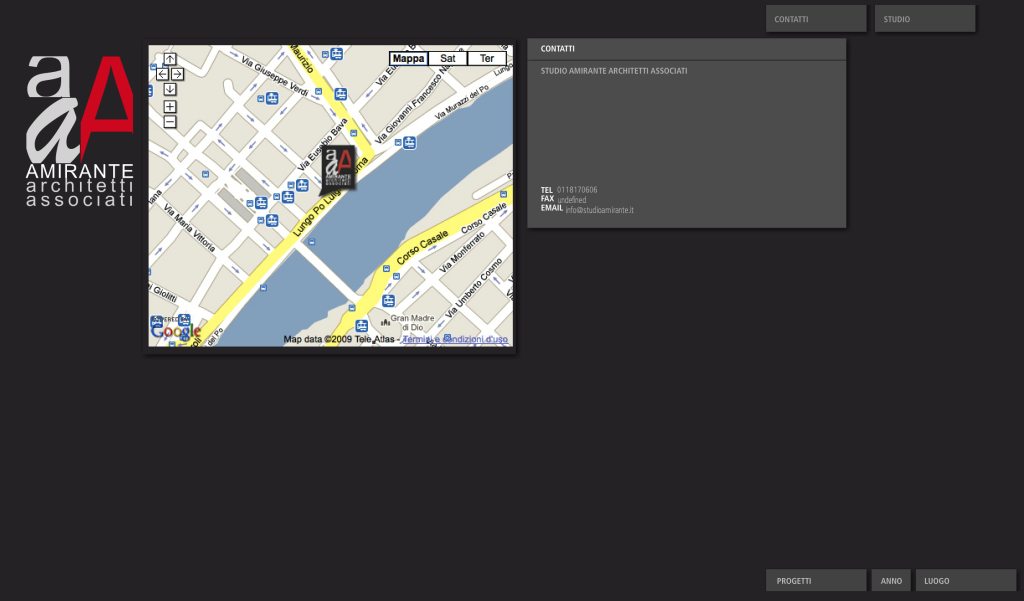Zoom in the map with plus
This screenshot has height=601, width=1024.
click(170, 107)
